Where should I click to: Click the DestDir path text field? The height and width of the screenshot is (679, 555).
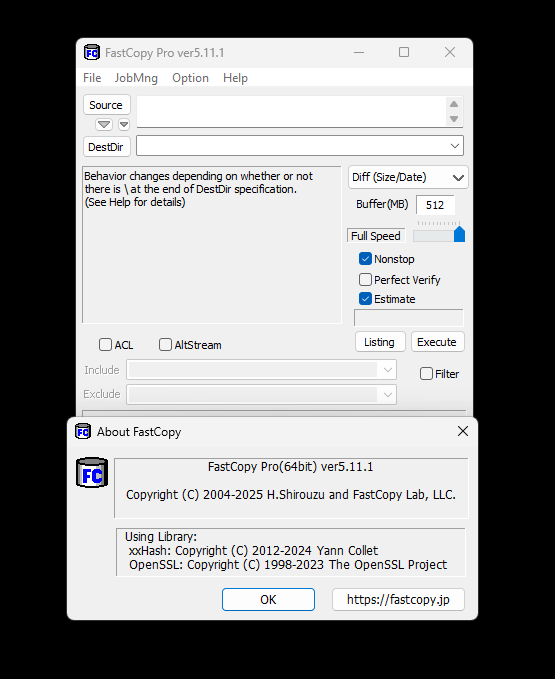tap(293, 146)
